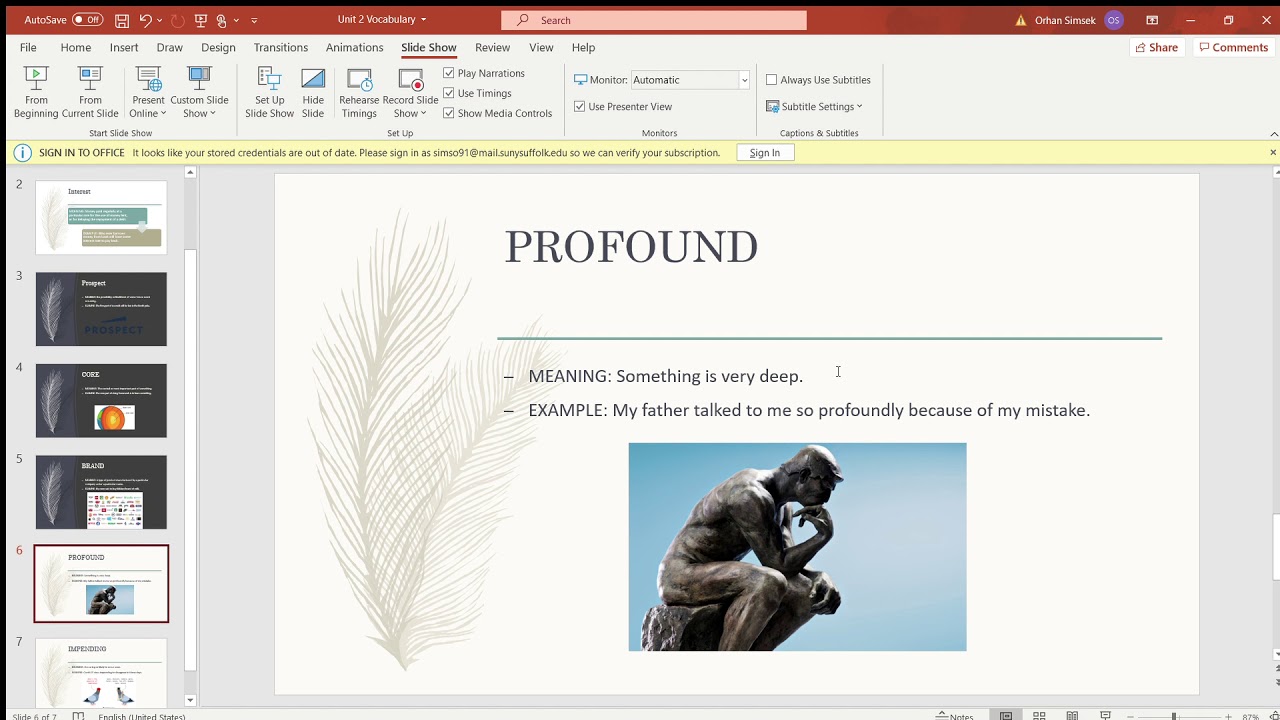Click the spell check icon in the status bar
The height and width of the screenshot is (720, 1280).
click(79, 716)
